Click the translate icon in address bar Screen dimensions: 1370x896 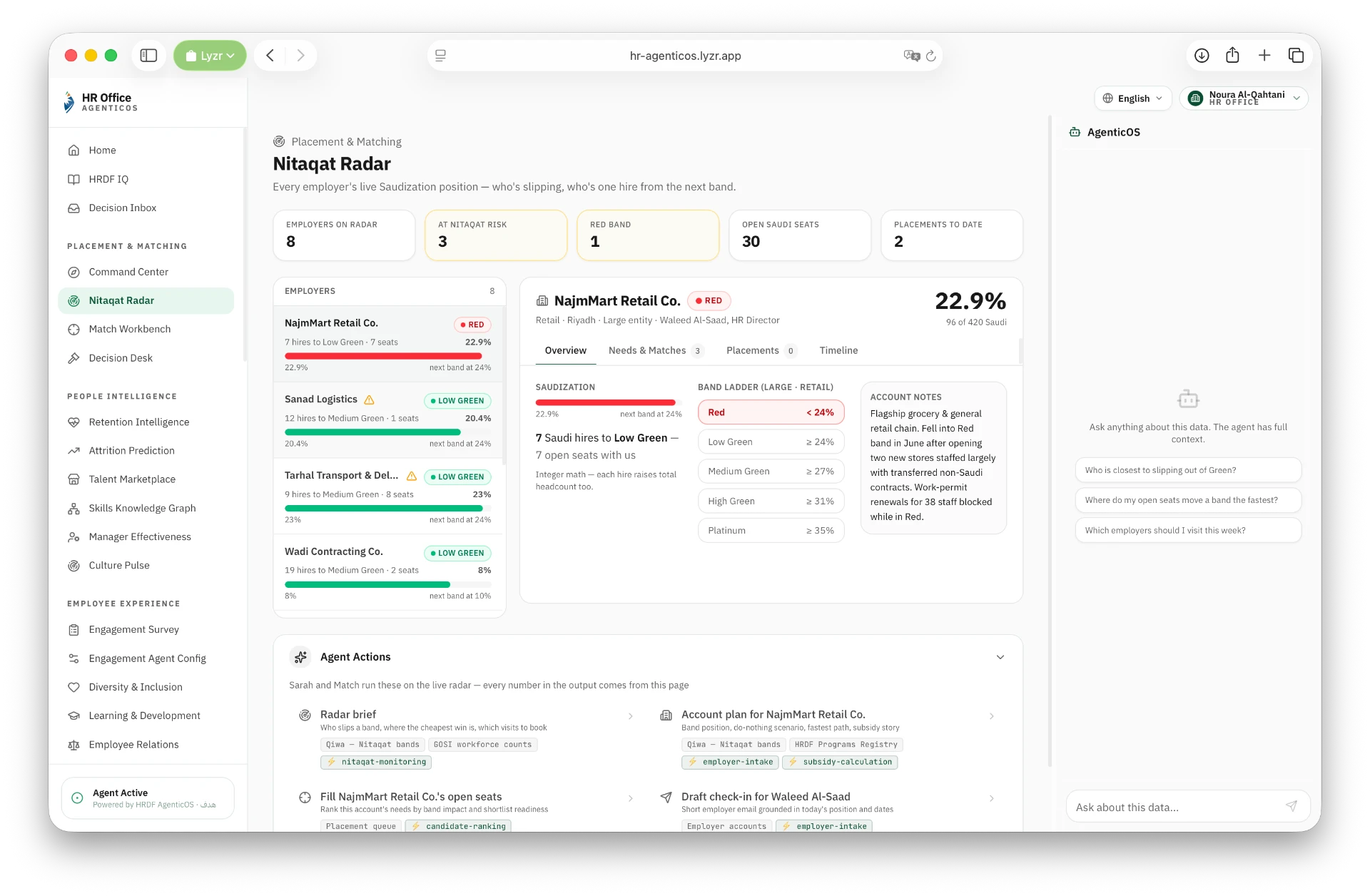[x=911, y=56]
